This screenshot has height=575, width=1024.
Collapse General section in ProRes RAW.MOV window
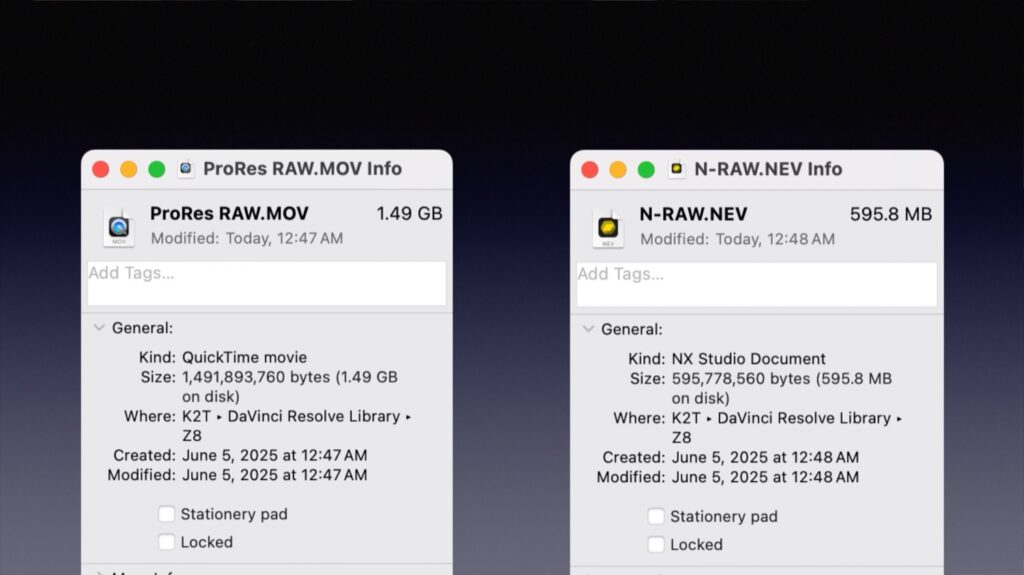99,327
